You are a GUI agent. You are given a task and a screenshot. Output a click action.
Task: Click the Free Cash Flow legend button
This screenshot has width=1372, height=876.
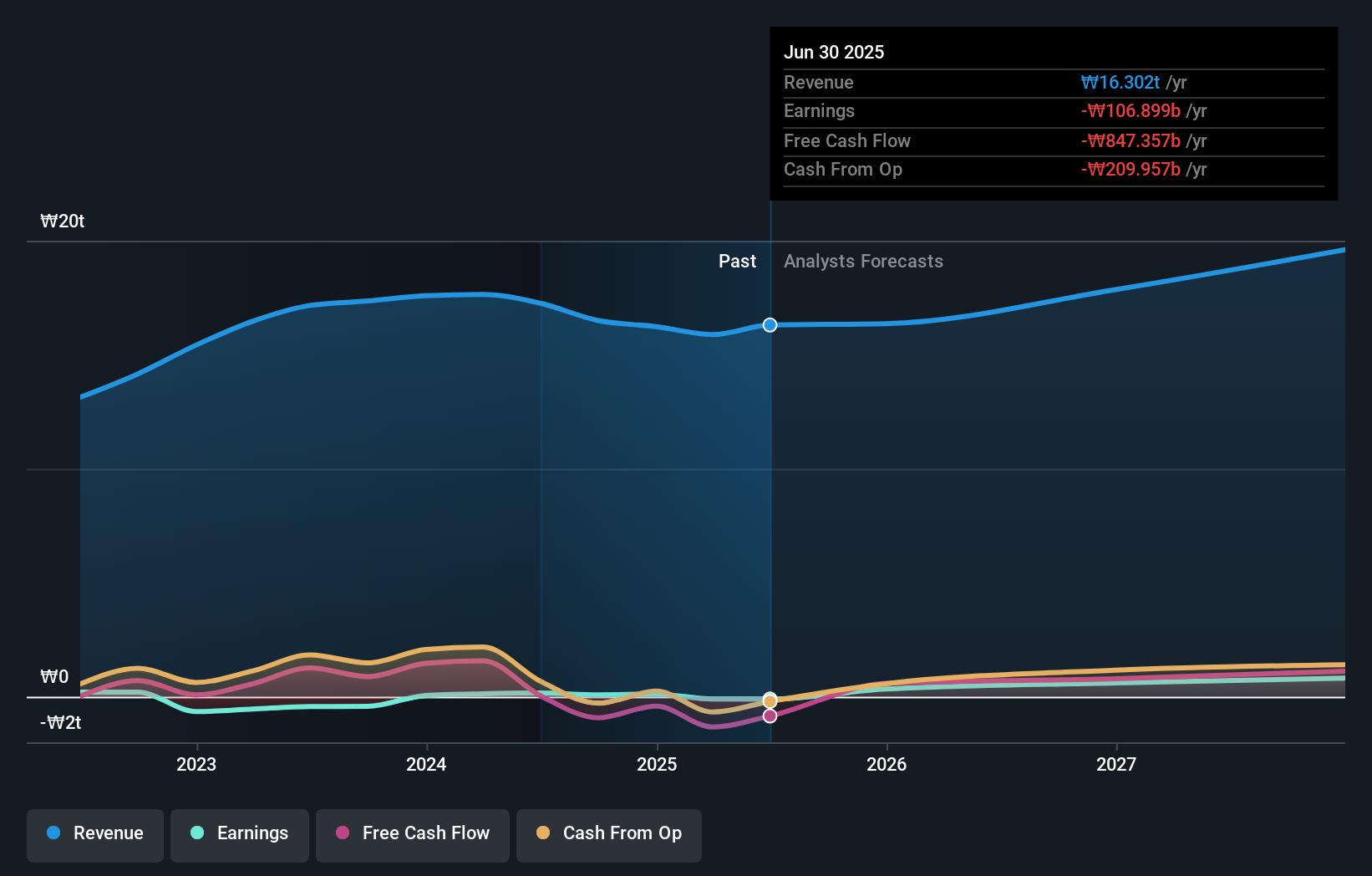click(413, 833)
